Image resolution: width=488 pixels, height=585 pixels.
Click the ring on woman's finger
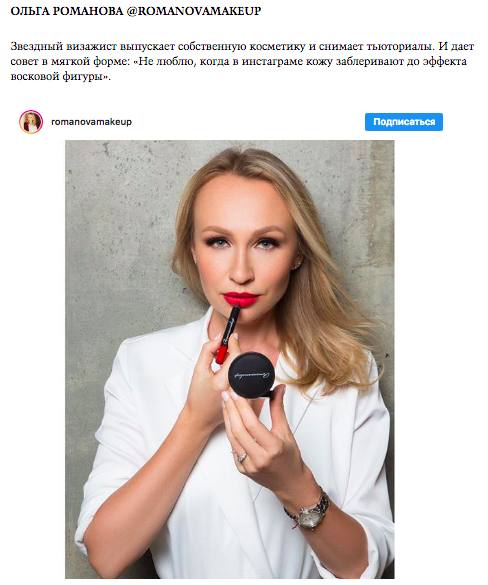tap(241, 456)
